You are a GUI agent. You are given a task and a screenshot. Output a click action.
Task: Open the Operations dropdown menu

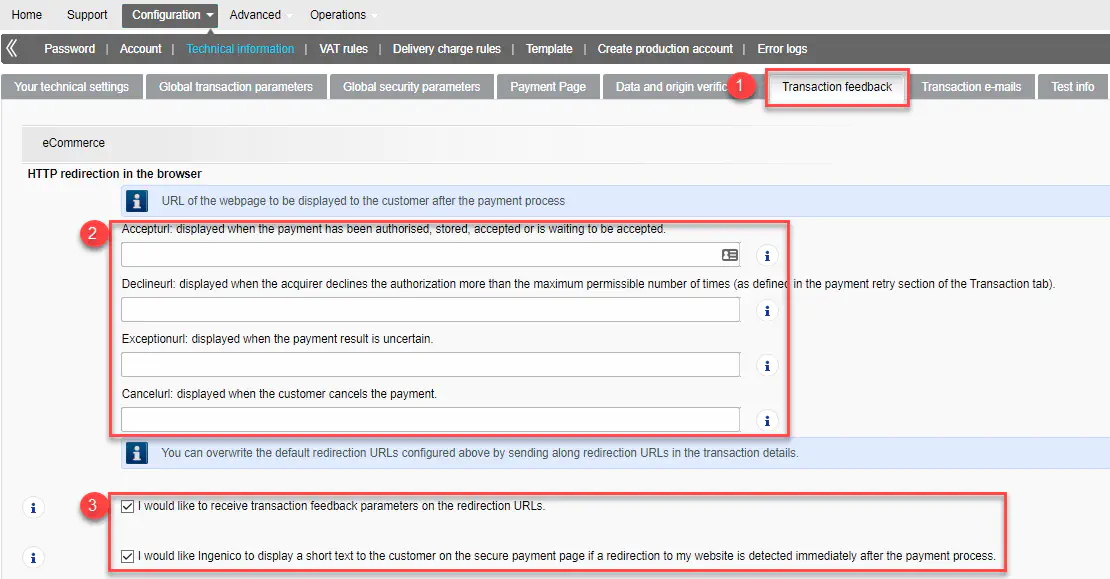tap(341, 15)
